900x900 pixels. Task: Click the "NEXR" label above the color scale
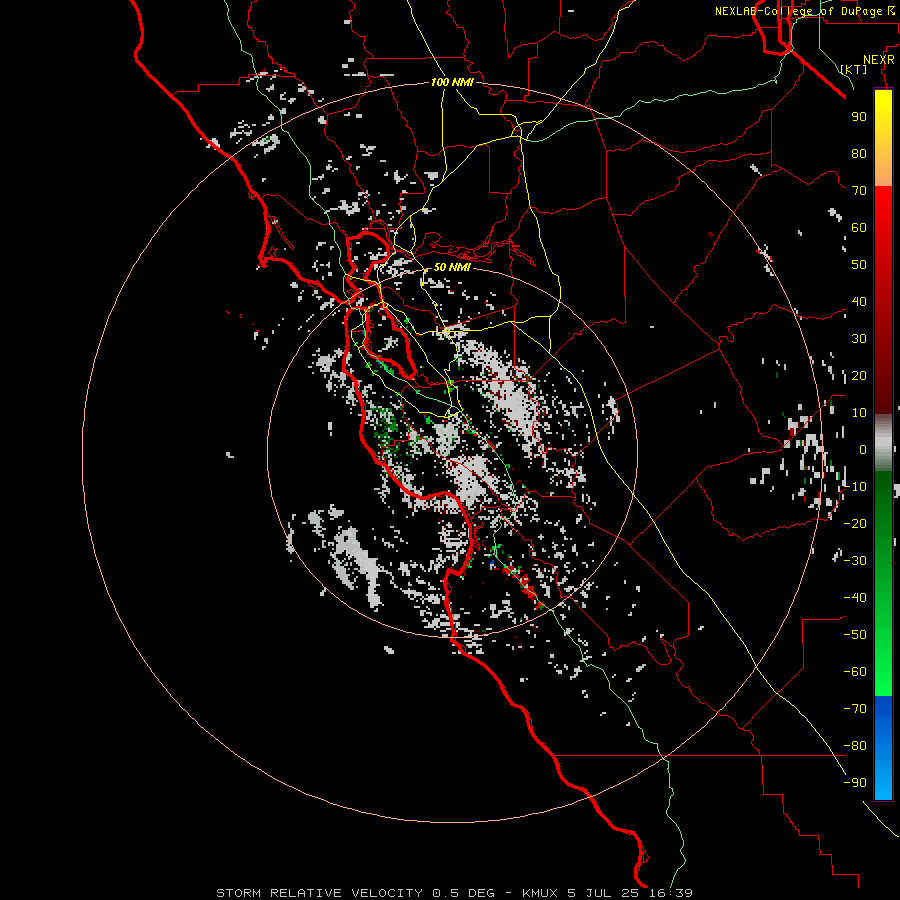(x=879, y=60)
